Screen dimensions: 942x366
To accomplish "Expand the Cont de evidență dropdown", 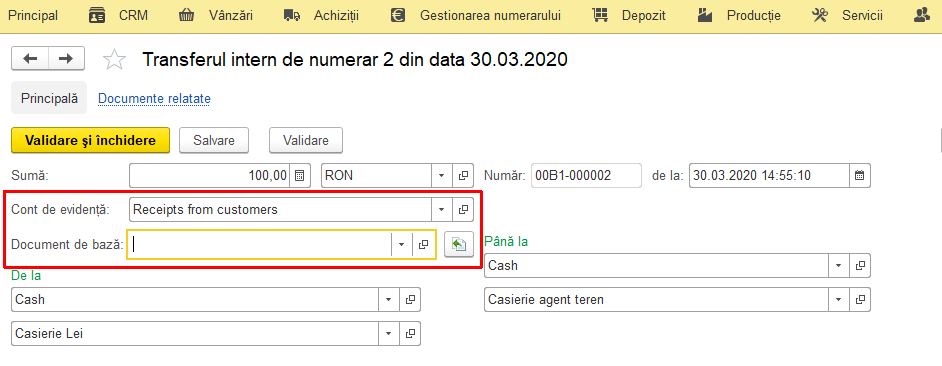I will (x=442, y=210).
